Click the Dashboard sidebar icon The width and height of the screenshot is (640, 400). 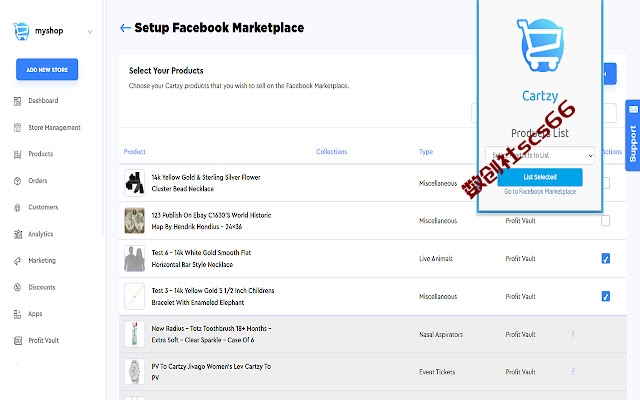[18, 101]
